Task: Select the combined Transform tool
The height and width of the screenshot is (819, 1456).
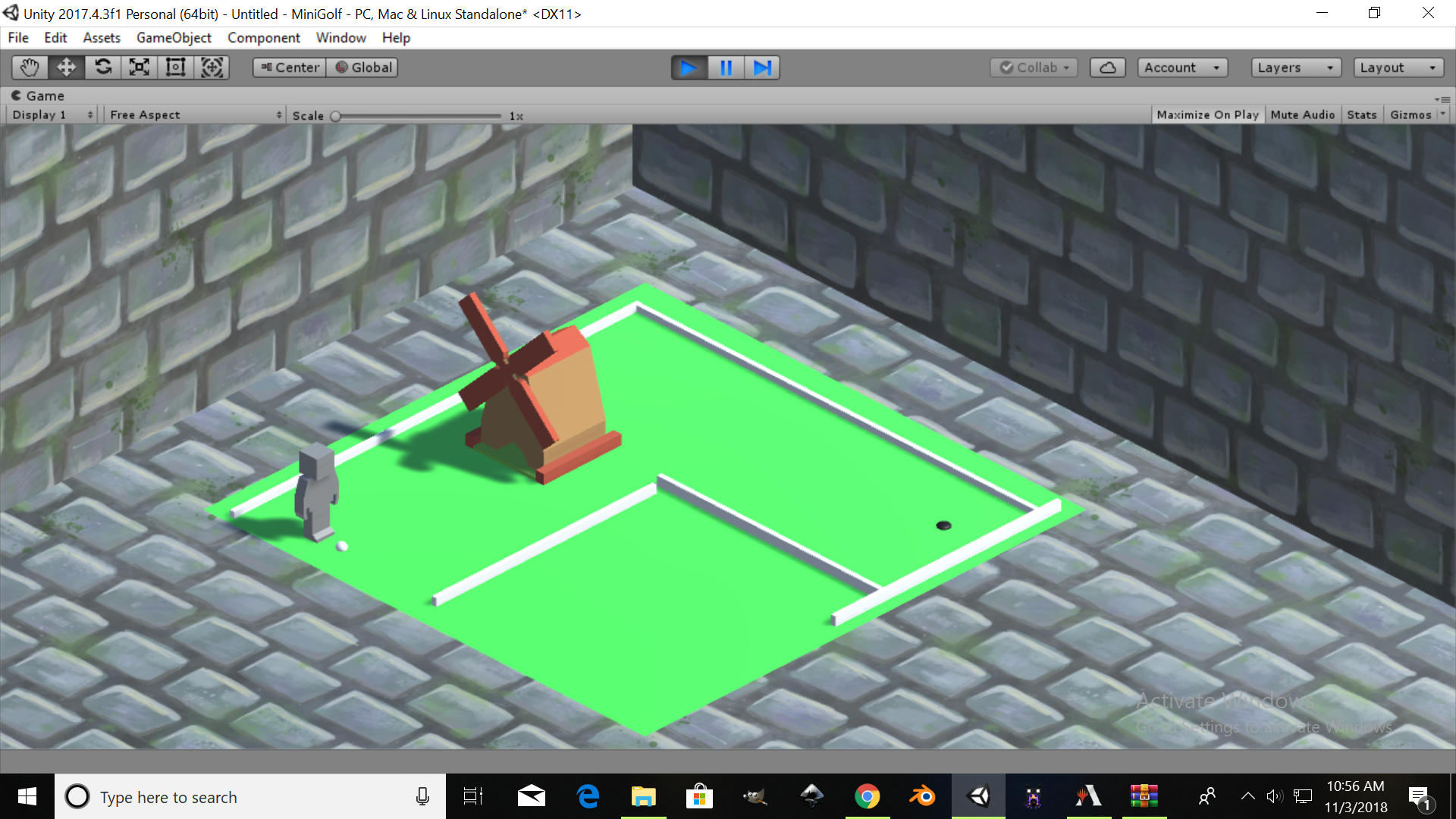Action: click(x=212, y=67)
